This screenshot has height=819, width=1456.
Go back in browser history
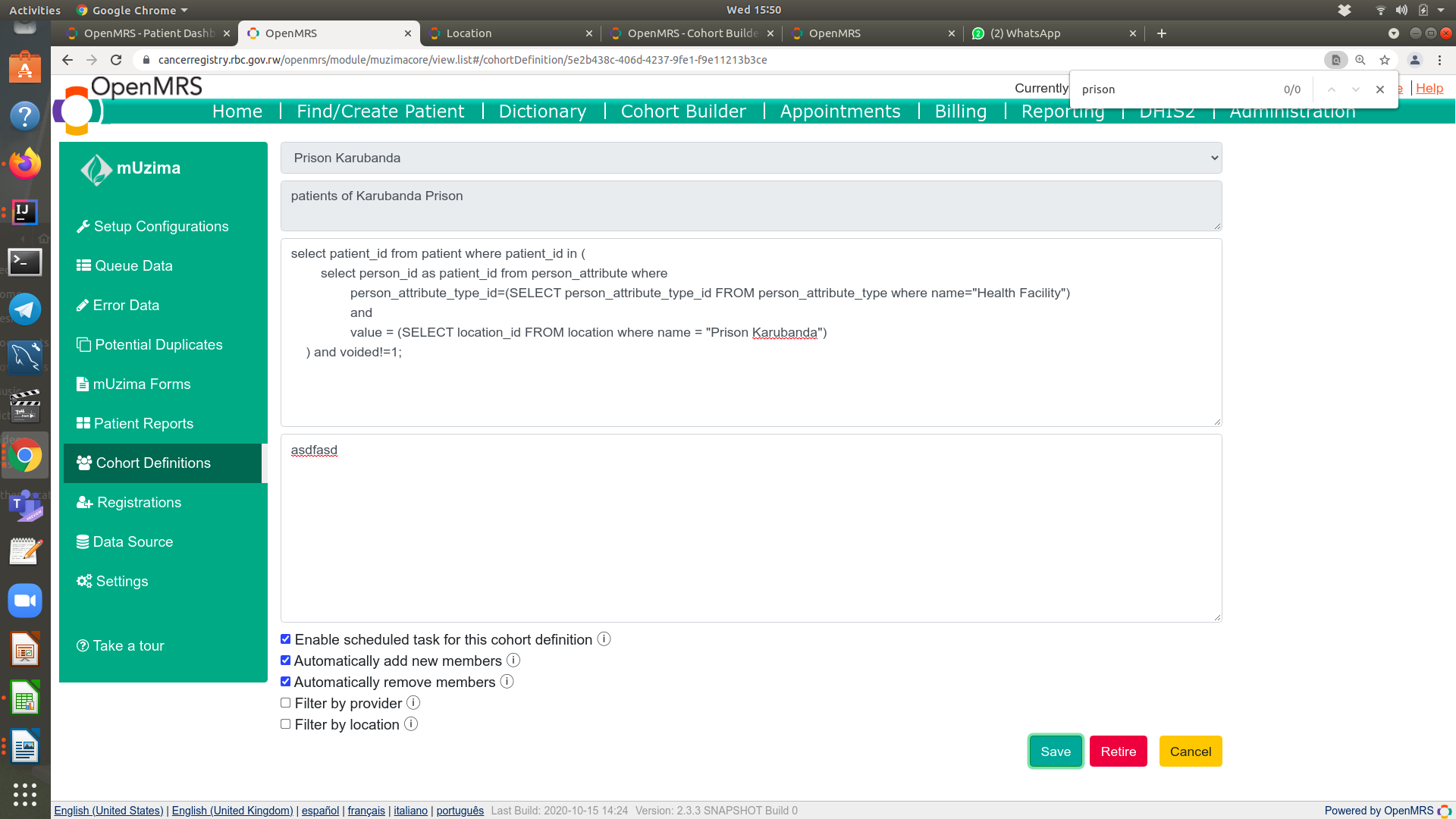(67, 60)
